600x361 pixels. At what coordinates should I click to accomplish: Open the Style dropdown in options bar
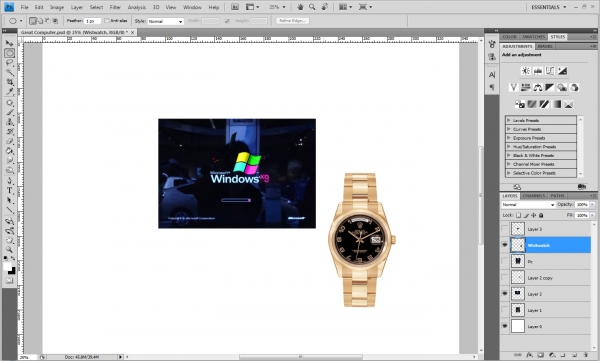pyautogui.click(x=166, y=21)
